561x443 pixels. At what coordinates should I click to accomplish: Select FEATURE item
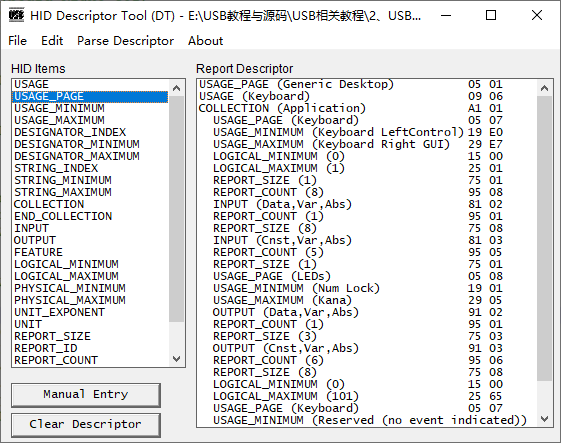pyautogui.click(x=90, y=252)
